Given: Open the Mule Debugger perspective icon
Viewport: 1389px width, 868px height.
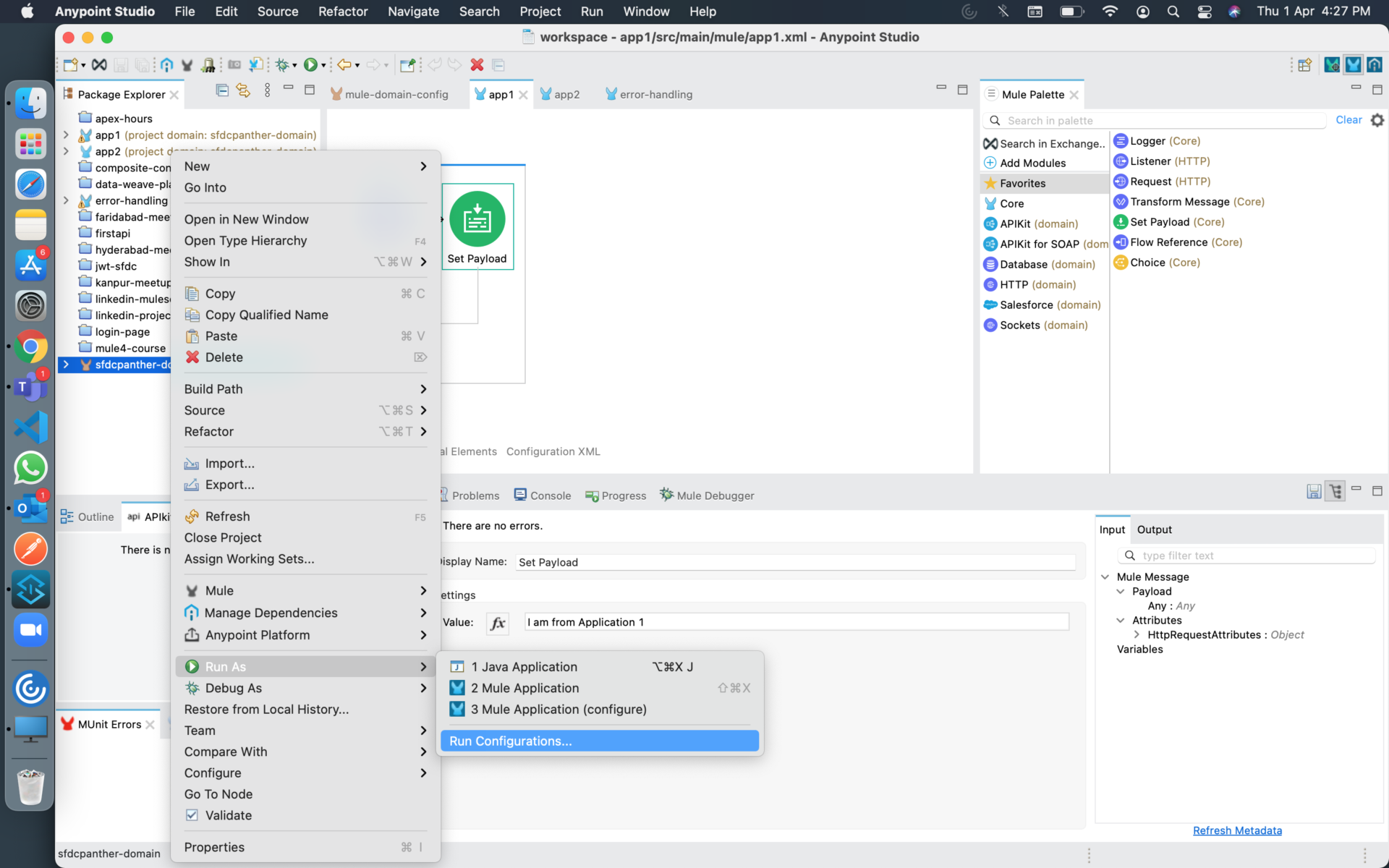Looking at the screenshot, I should pos(1332,64).
